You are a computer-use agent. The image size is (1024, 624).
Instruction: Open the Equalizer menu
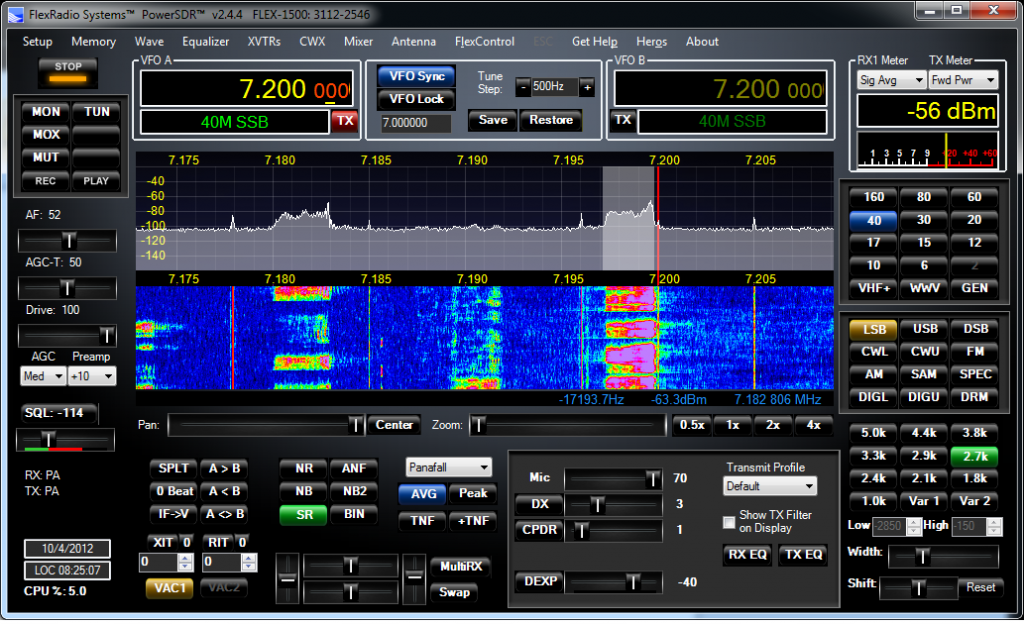[x=206, y=42]
